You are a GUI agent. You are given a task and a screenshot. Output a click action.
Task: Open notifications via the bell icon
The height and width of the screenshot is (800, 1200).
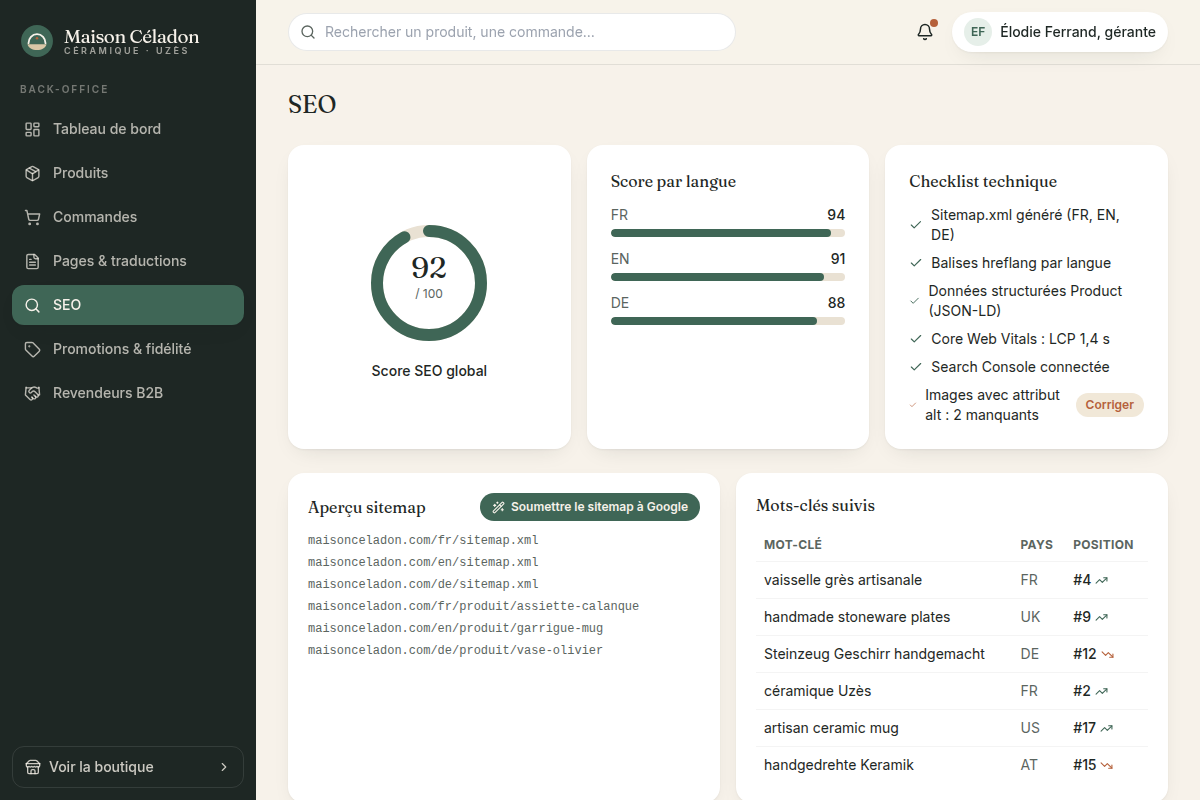tap(925, 32)
